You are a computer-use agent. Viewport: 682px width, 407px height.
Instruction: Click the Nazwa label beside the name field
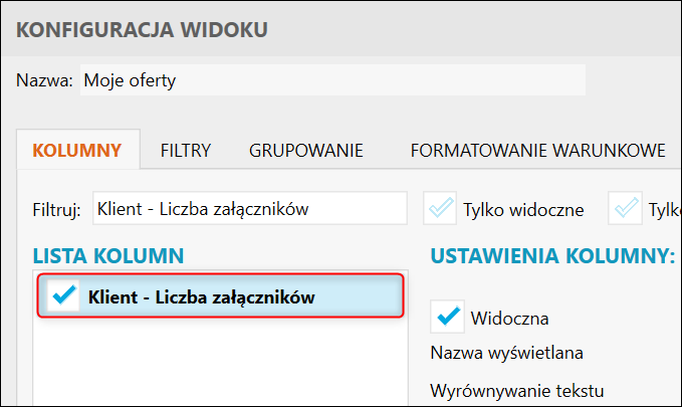pos(44,80)
